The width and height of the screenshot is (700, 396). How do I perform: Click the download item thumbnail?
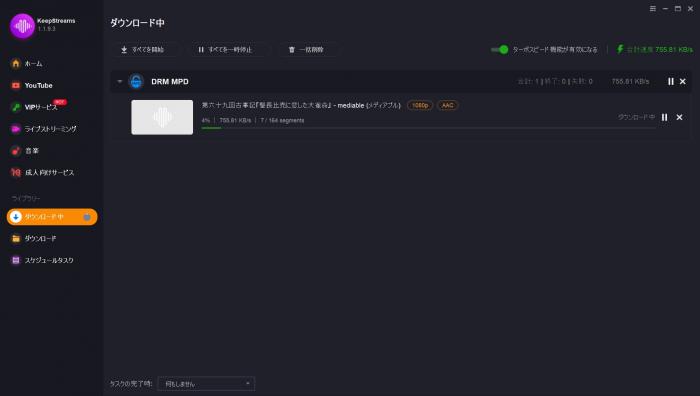tap(162, 117)
